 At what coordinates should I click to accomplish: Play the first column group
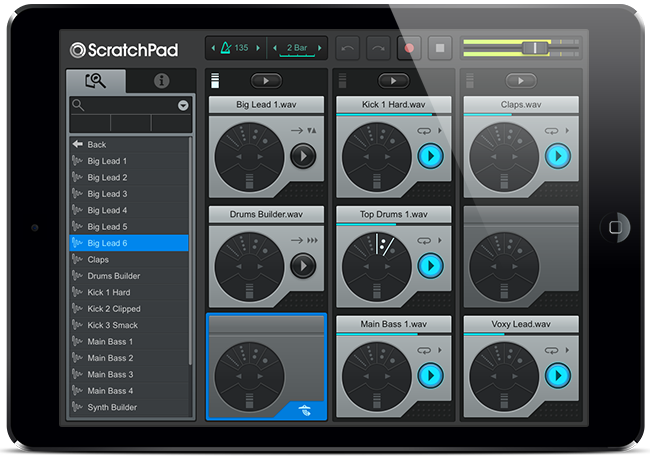click(x=266, y=81)
